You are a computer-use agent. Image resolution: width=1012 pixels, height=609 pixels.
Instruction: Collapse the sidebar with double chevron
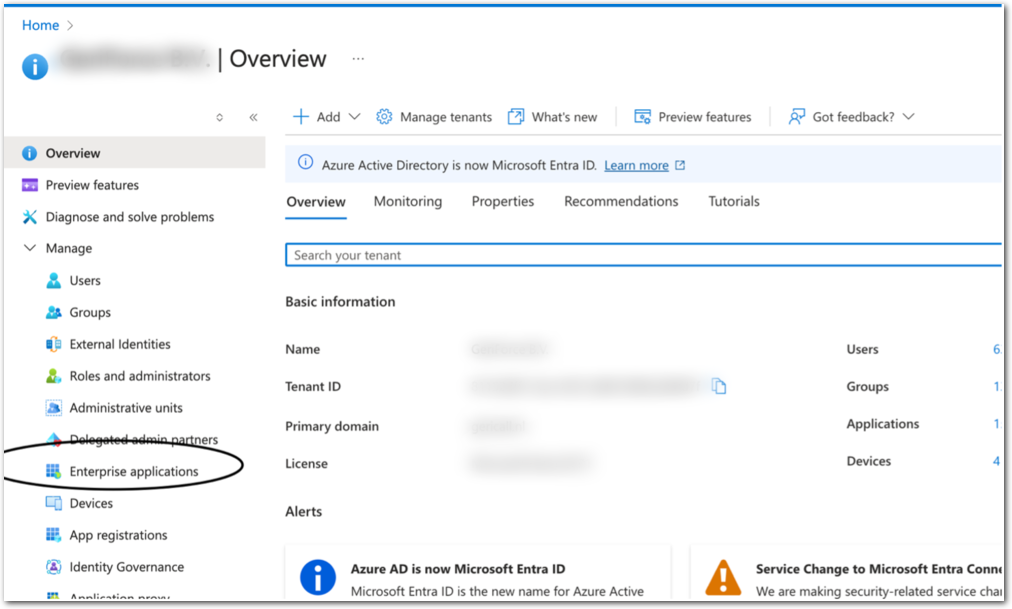click(253, 117)
